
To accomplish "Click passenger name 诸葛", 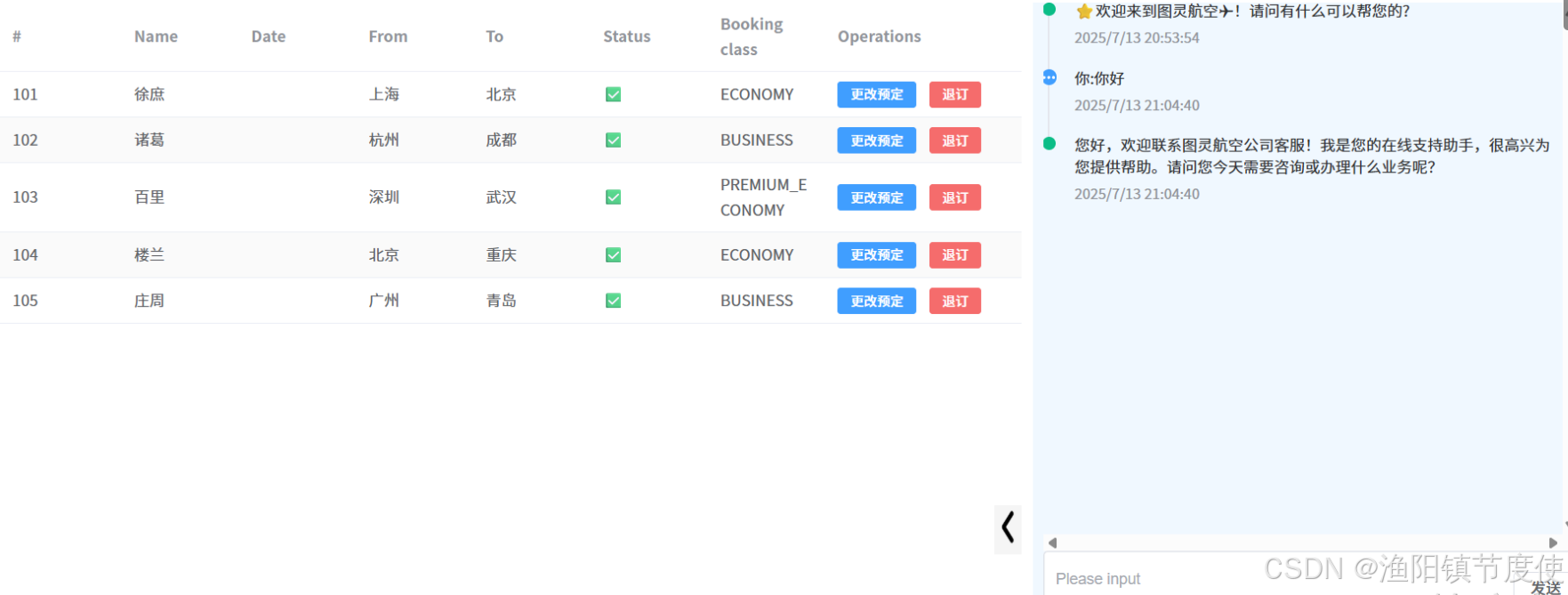I will coord(149,140).
